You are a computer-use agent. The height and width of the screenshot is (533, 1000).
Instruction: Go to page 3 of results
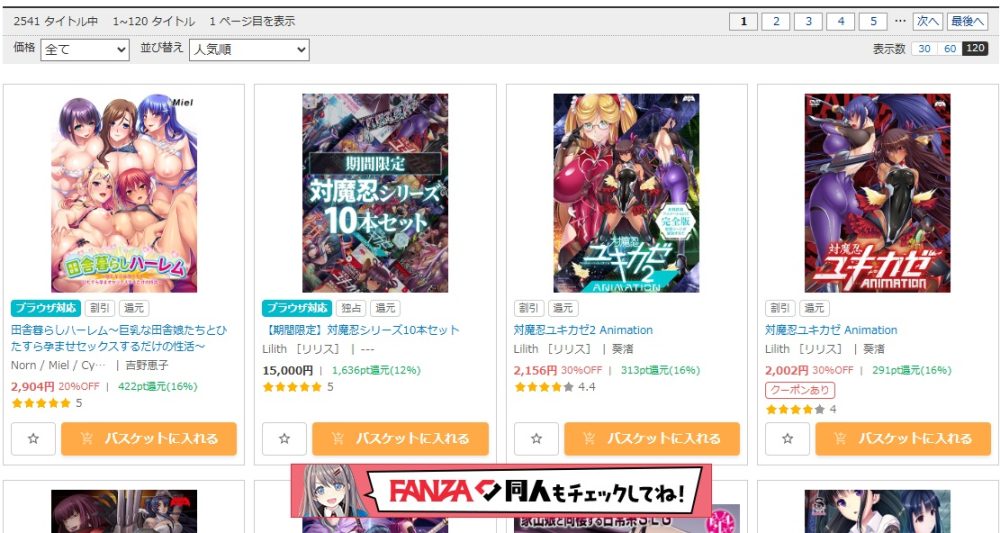tap(809, 22)
